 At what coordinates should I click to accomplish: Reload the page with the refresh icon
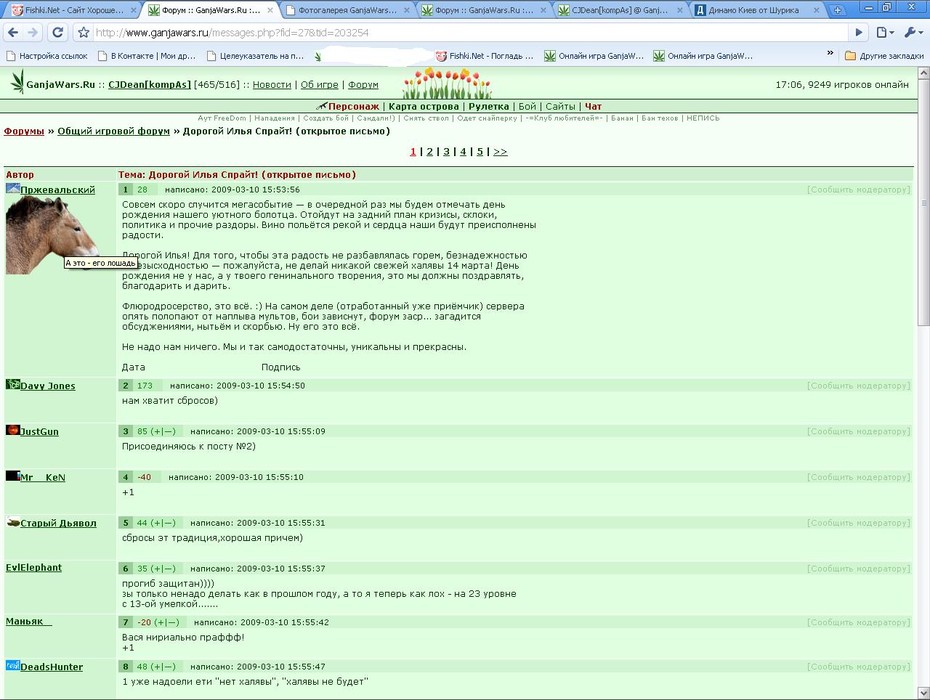point(58,33)
